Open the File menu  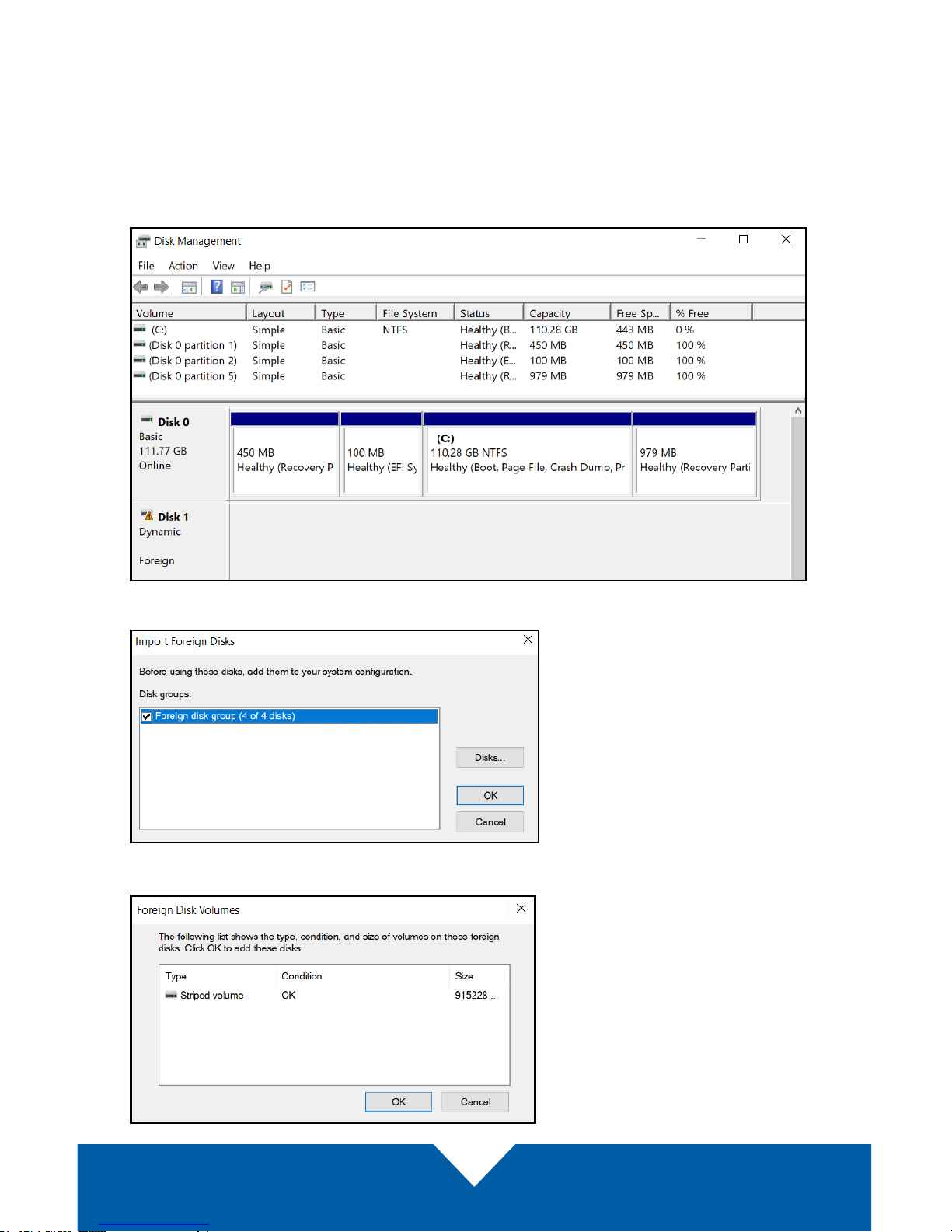[146, 266]
